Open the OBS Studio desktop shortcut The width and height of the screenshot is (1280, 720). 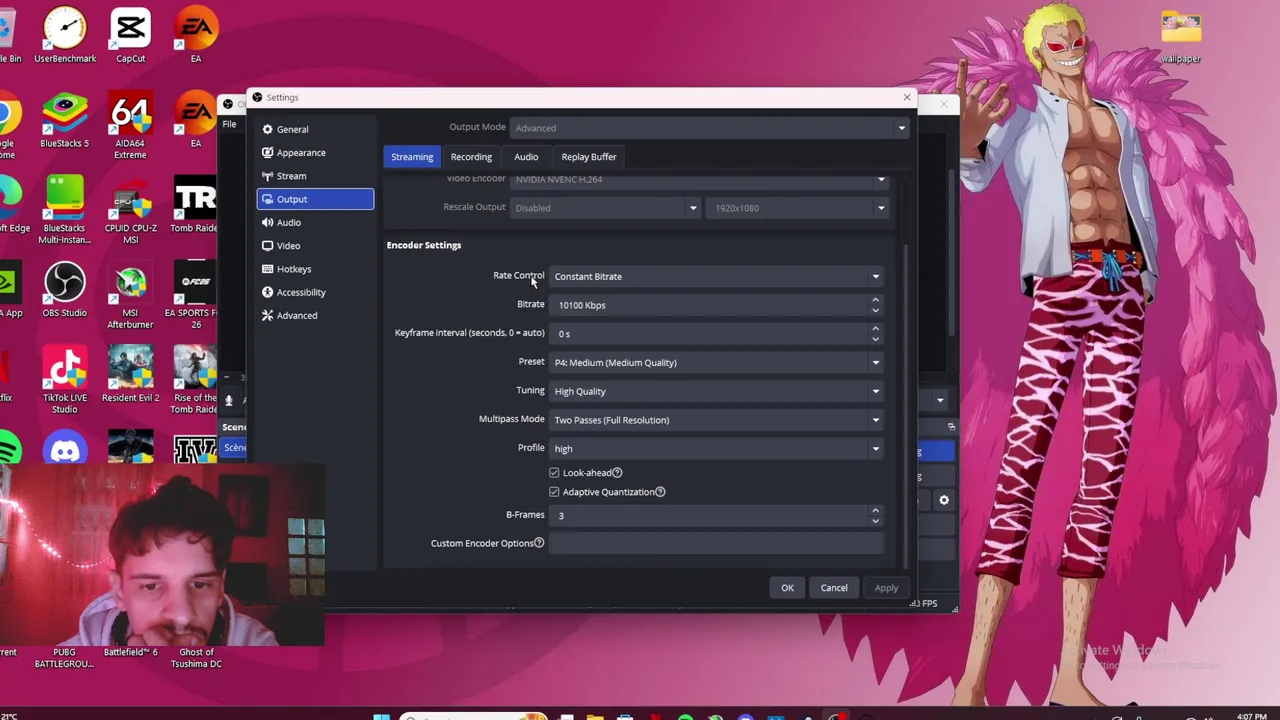pos(65,290)
